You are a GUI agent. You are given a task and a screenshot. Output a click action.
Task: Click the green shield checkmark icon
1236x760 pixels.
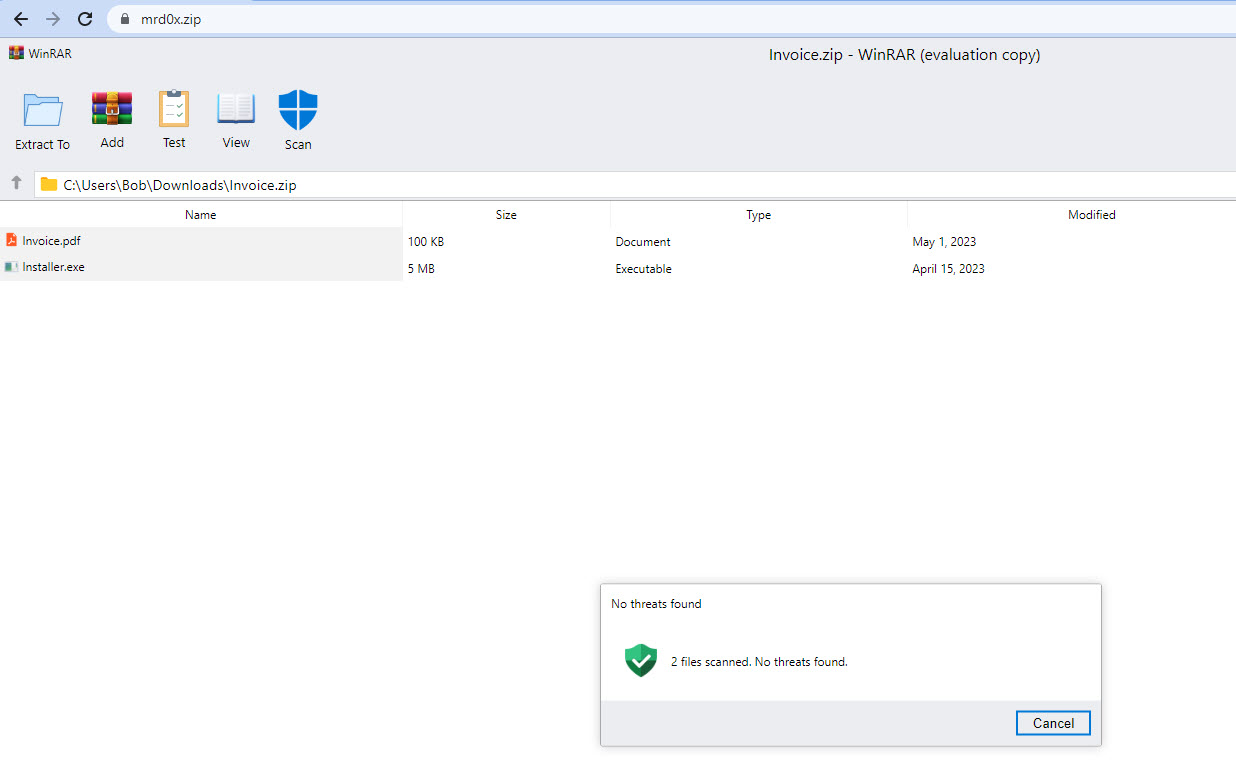tap(641, 660)
